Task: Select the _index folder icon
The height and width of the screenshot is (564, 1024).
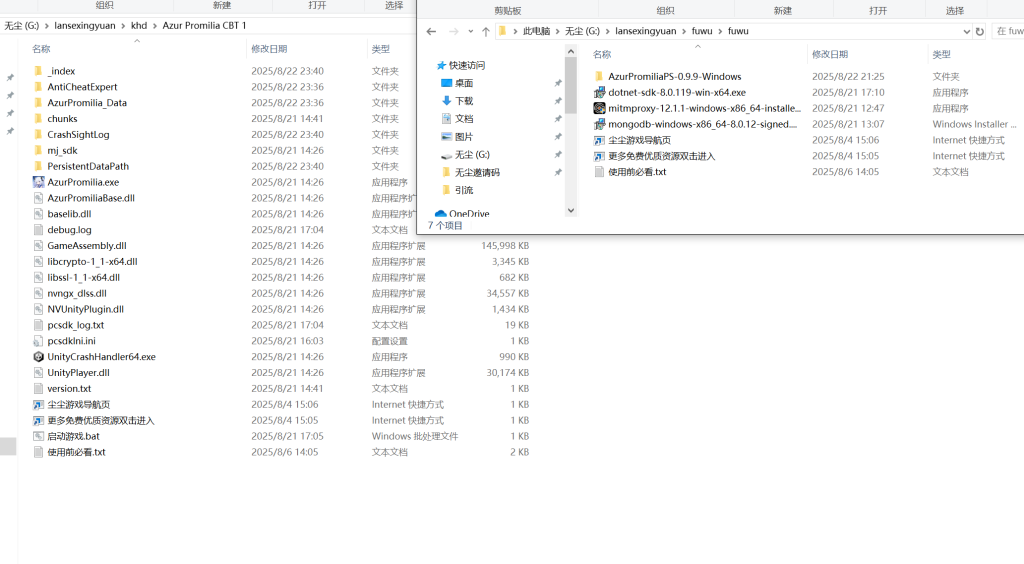Action: coord(38,70)
